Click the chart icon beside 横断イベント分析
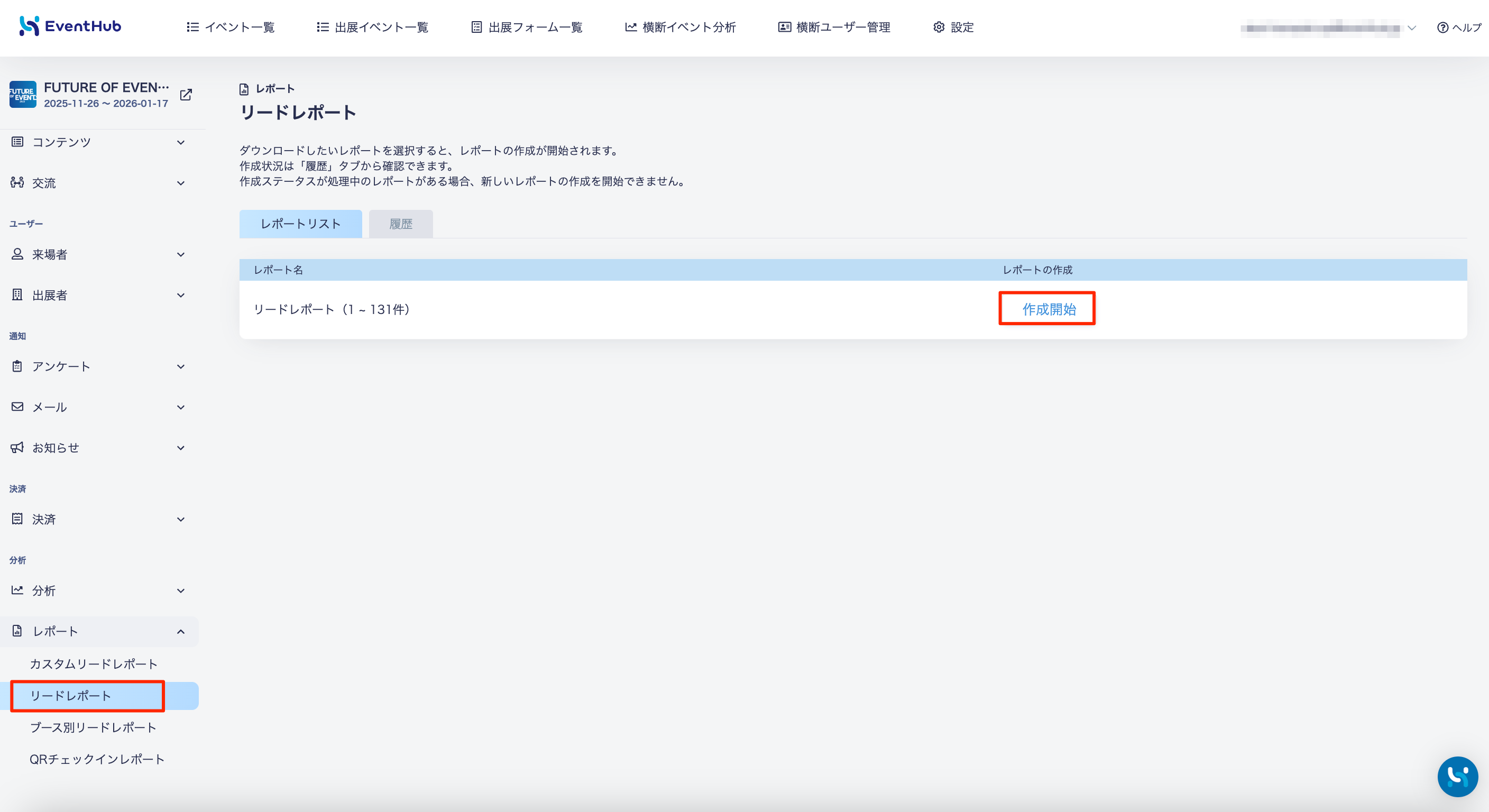The height and width of the screenshot is (812, 1489). 631,27
